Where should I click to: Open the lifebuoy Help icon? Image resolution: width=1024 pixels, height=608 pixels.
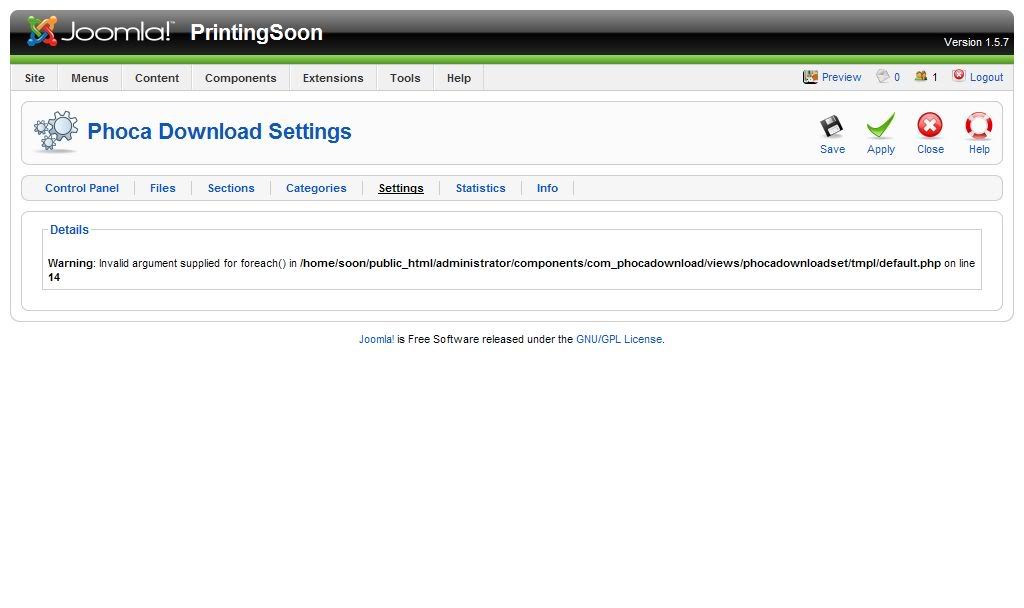(978, 125)
